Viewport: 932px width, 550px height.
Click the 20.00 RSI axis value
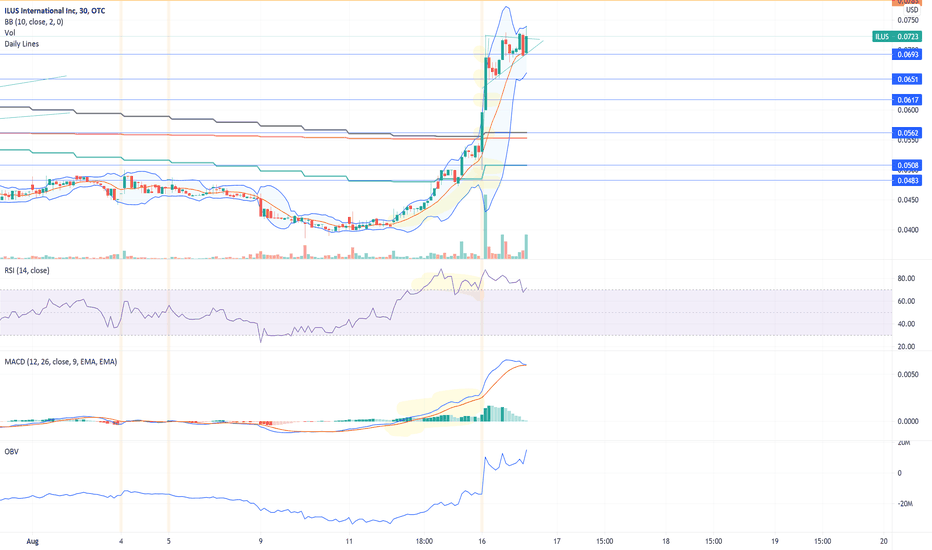906,347
